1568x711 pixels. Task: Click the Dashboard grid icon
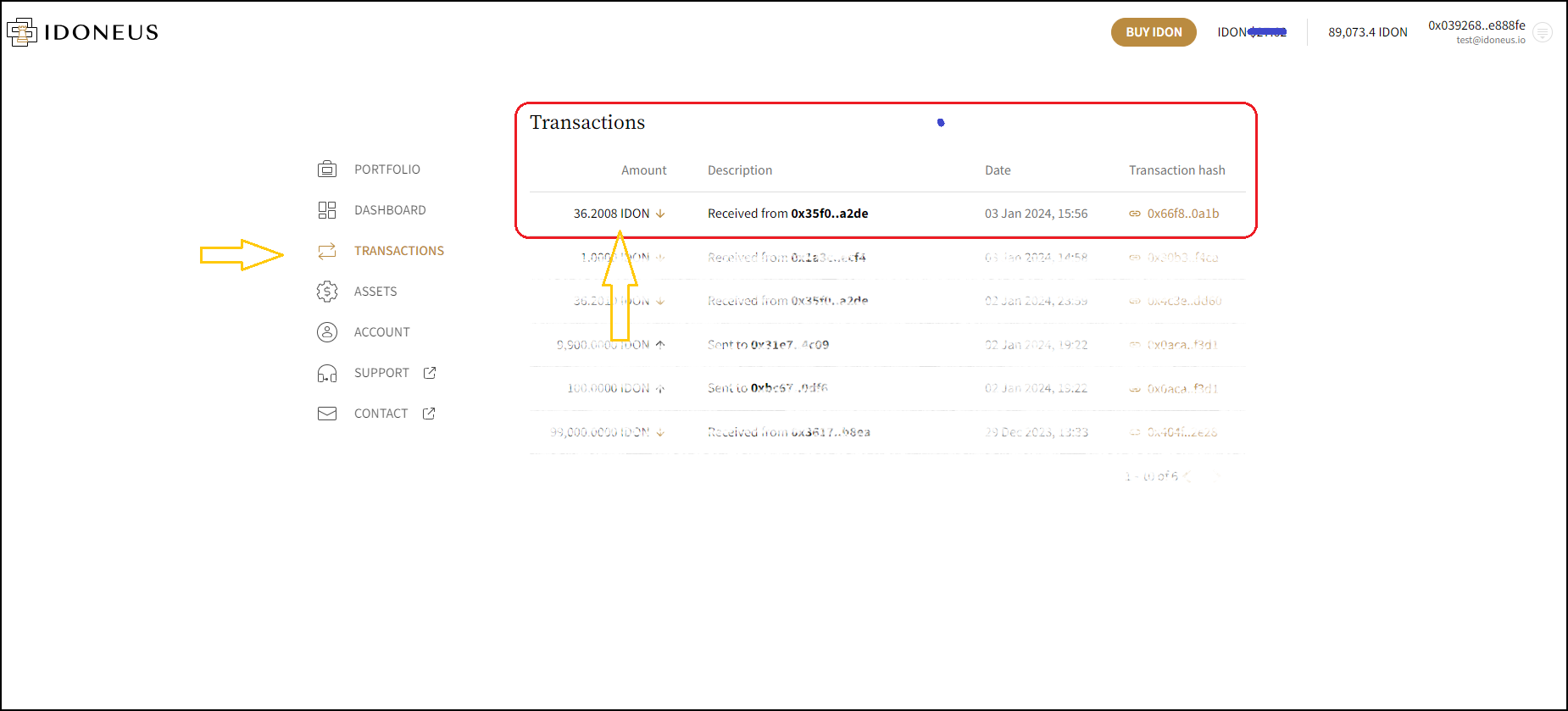(x=327, y=210)
